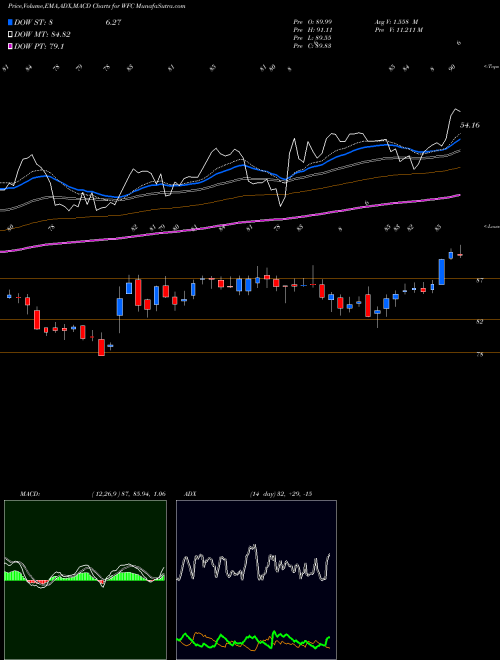500x660 pixels.
Task: Click the ADX (14 day) 32, +29, -15 values
Action: click(281, 494)
